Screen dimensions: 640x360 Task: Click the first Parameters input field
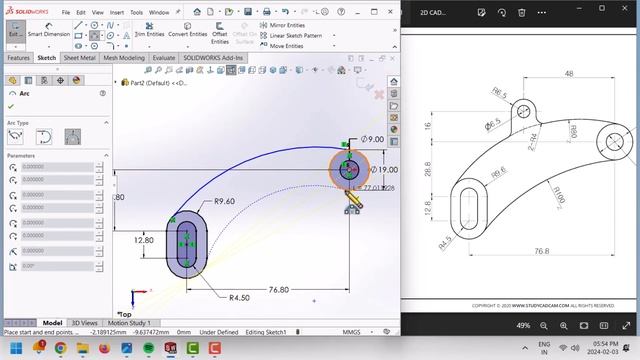57,167
